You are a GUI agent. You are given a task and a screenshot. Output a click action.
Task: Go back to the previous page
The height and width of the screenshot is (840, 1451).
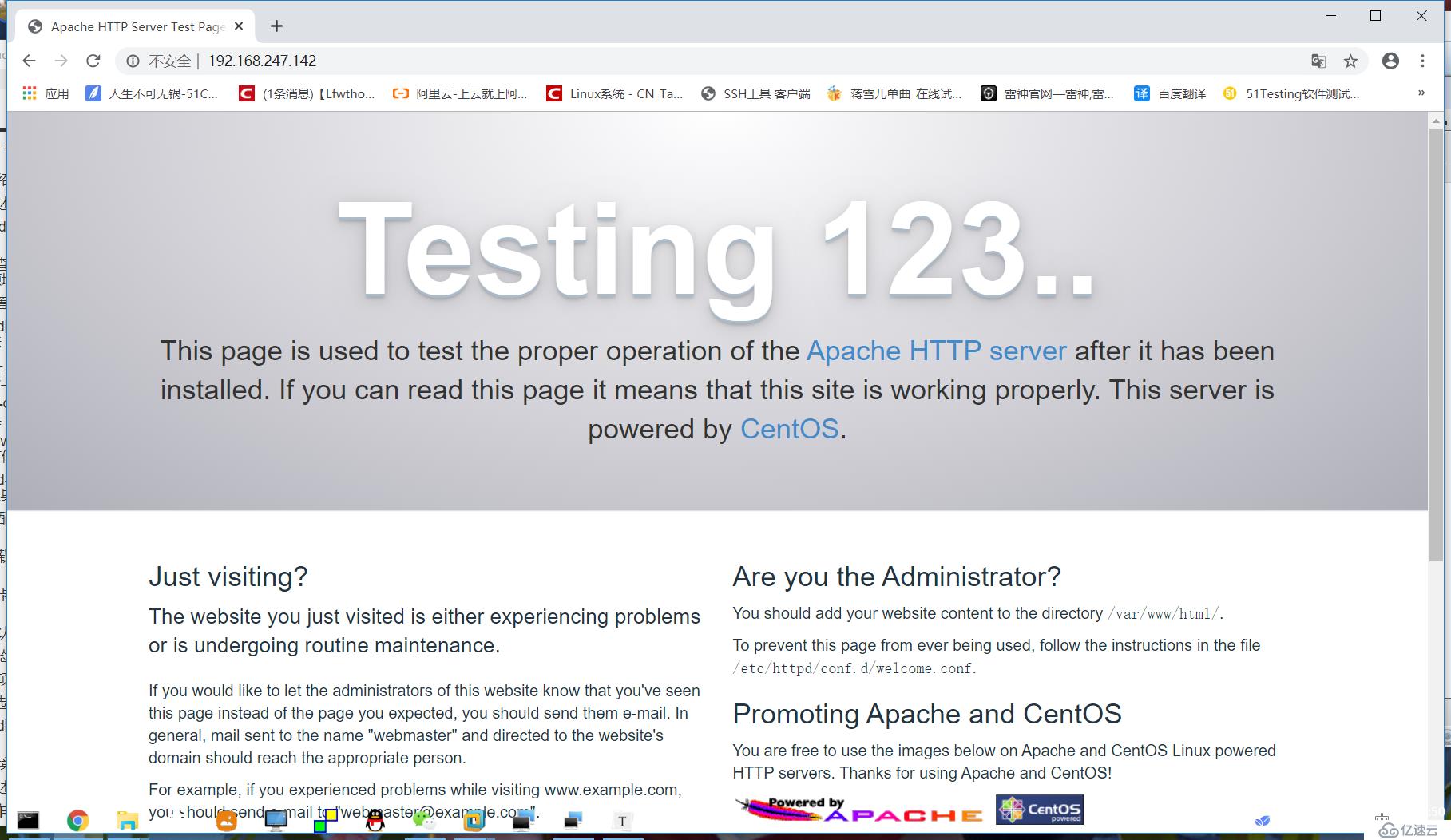(x=30, y=61)
